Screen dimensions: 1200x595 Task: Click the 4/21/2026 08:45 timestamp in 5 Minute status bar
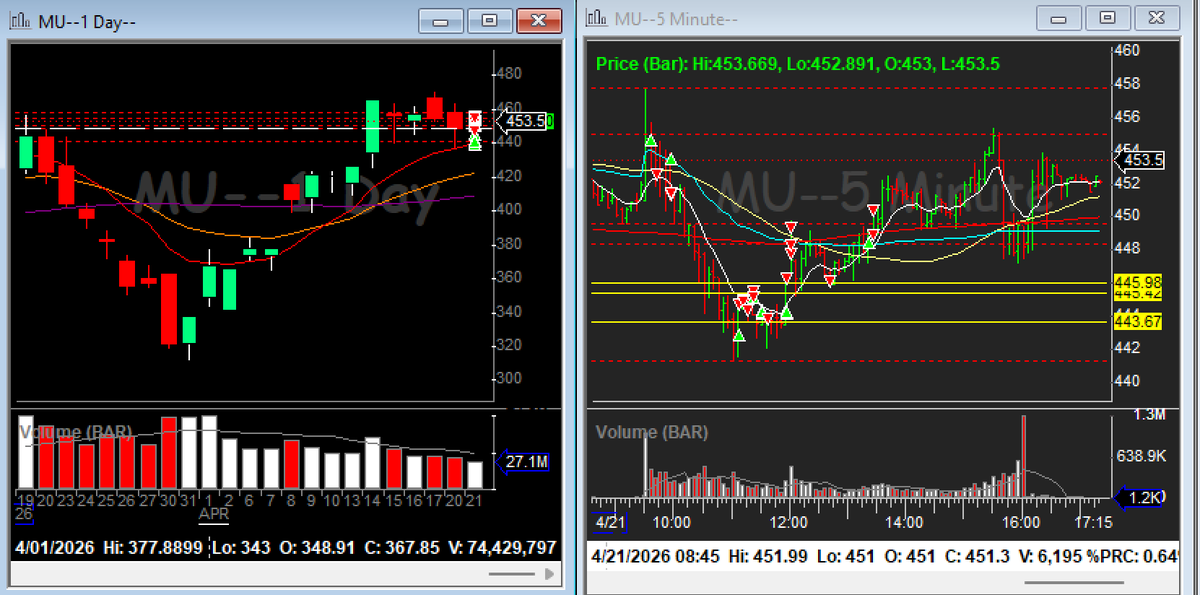[655, 555]
